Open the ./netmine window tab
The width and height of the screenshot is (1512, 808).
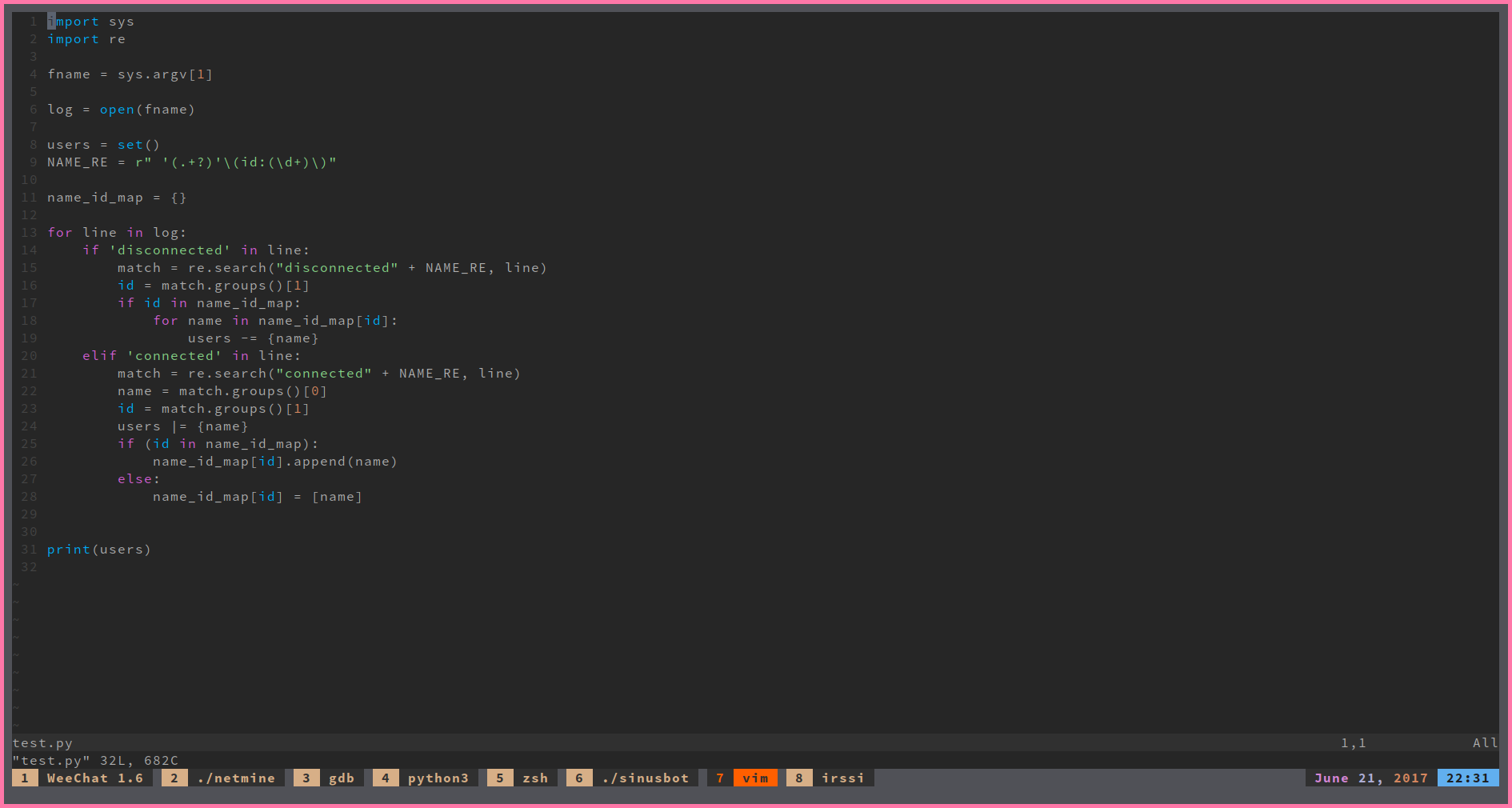pos(236,778)
